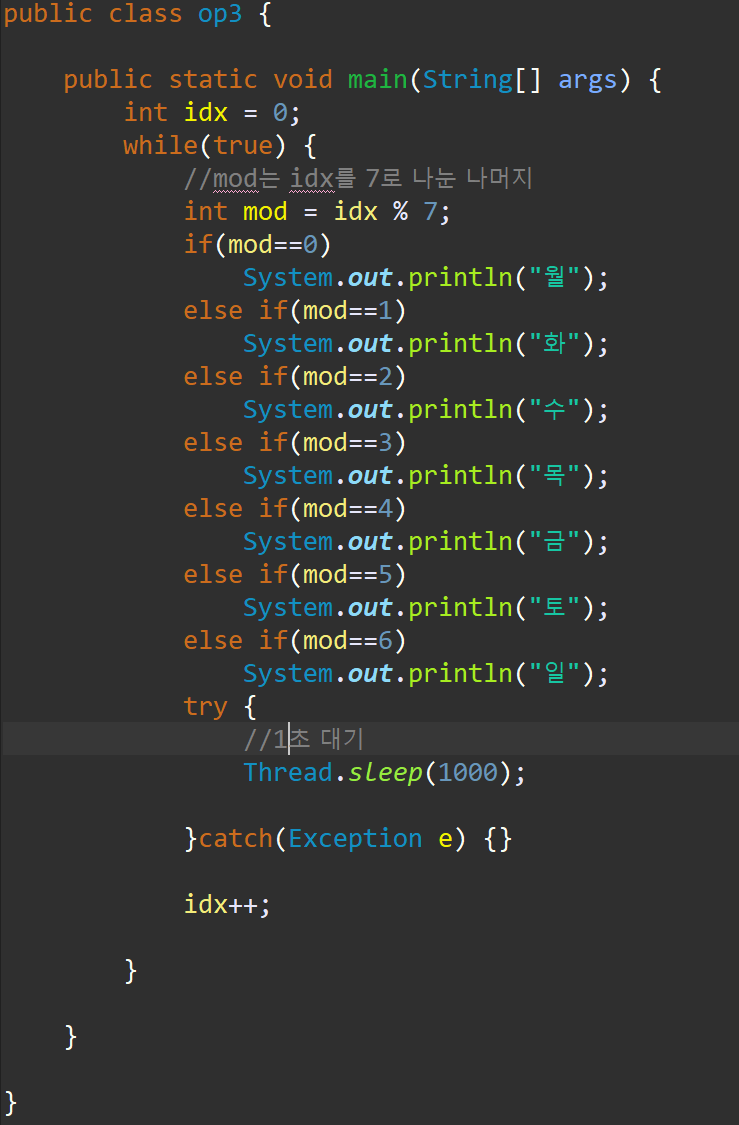The image size is (739, 1125).
Task: Click the catch(Exception e) line
Action: pos(348,839)
